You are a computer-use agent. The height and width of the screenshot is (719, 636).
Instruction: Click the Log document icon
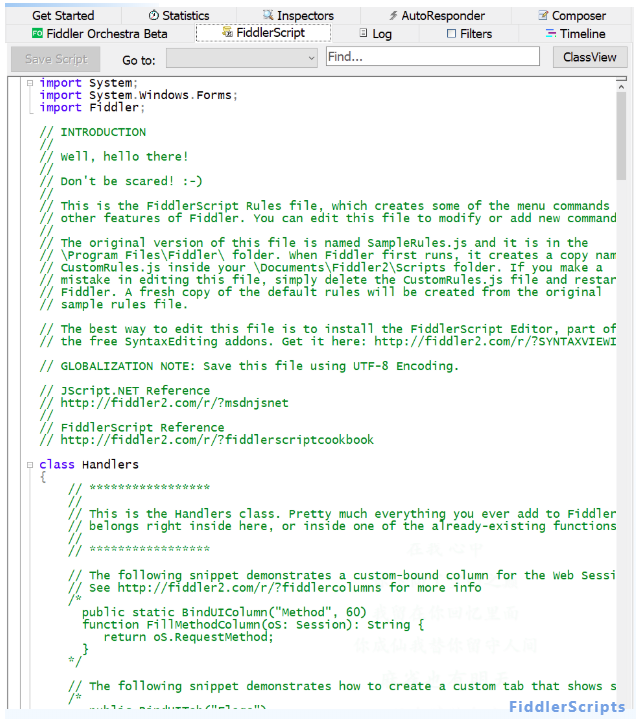pyautogui.click(x=363, y=33)
